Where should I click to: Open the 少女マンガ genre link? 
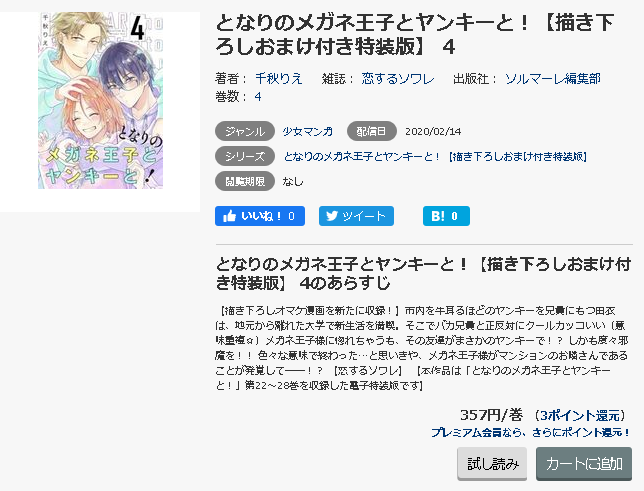(x=308, y=131)
